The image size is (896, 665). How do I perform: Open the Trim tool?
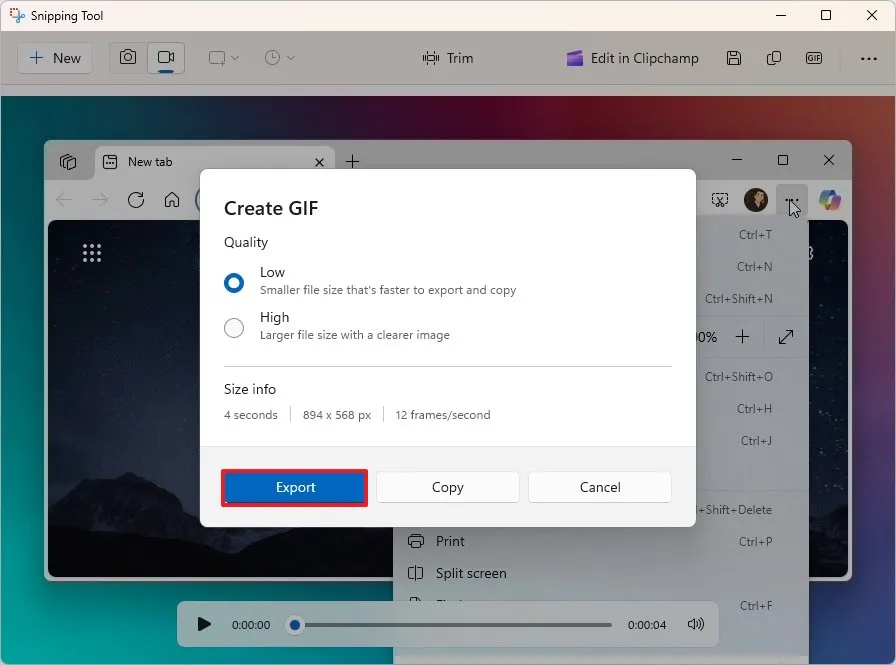click(x=448, y=58)
